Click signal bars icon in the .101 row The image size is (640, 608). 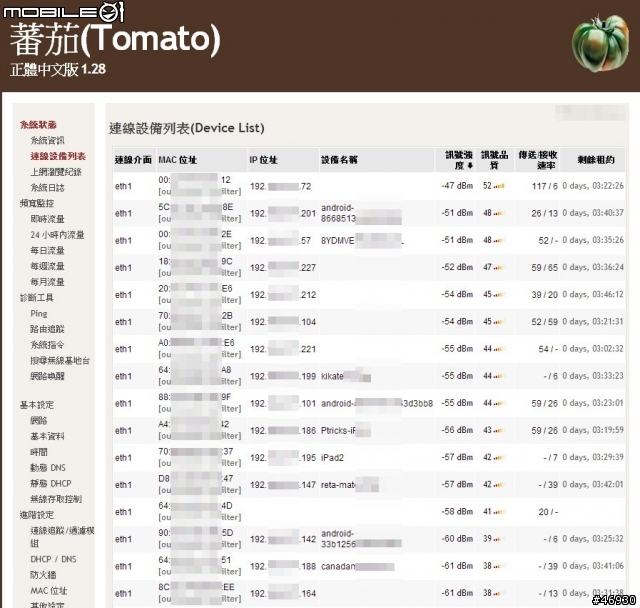(499, 403)
